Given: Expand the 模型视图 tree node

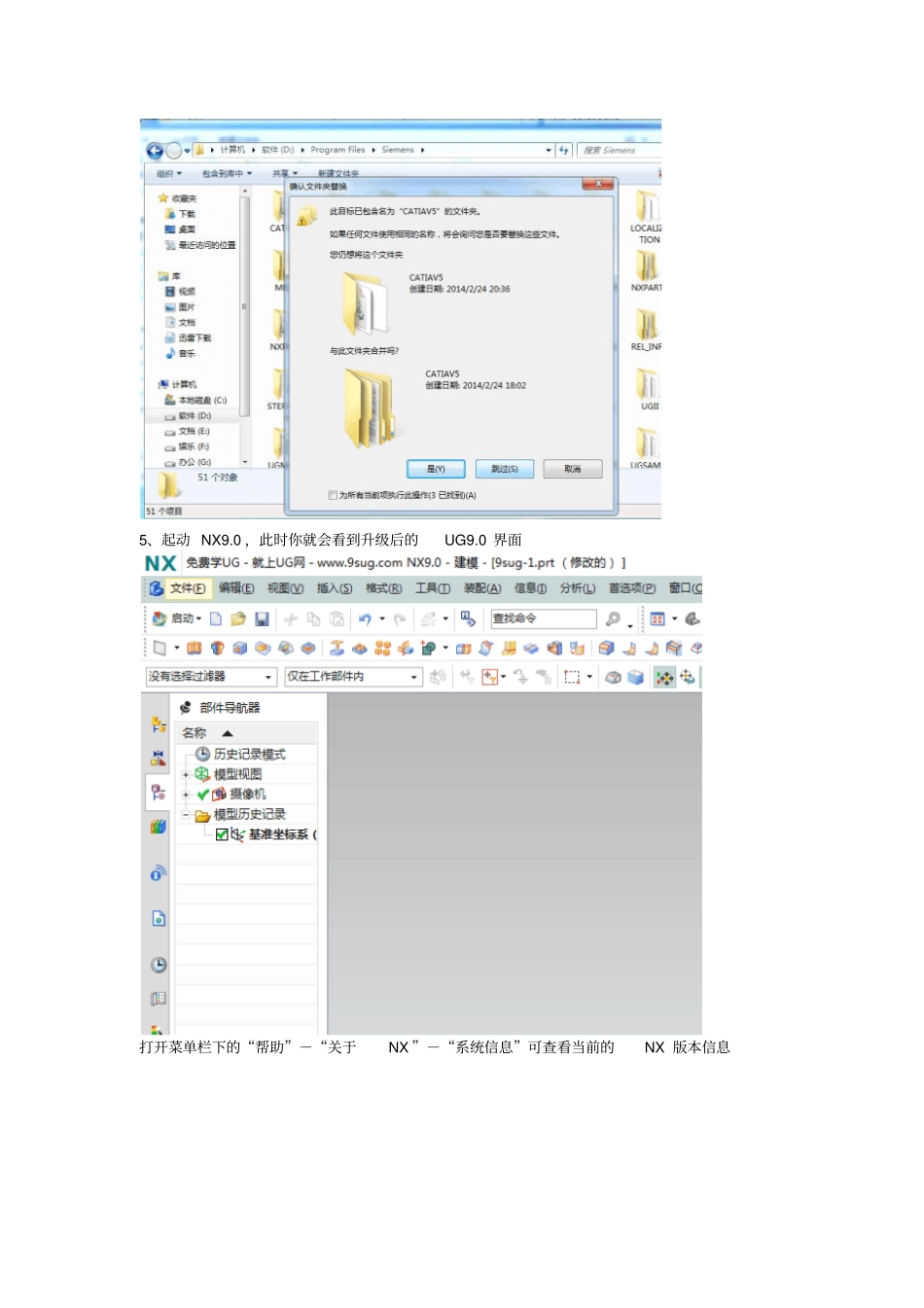Looking at the screenshot, I should (186, 774).
